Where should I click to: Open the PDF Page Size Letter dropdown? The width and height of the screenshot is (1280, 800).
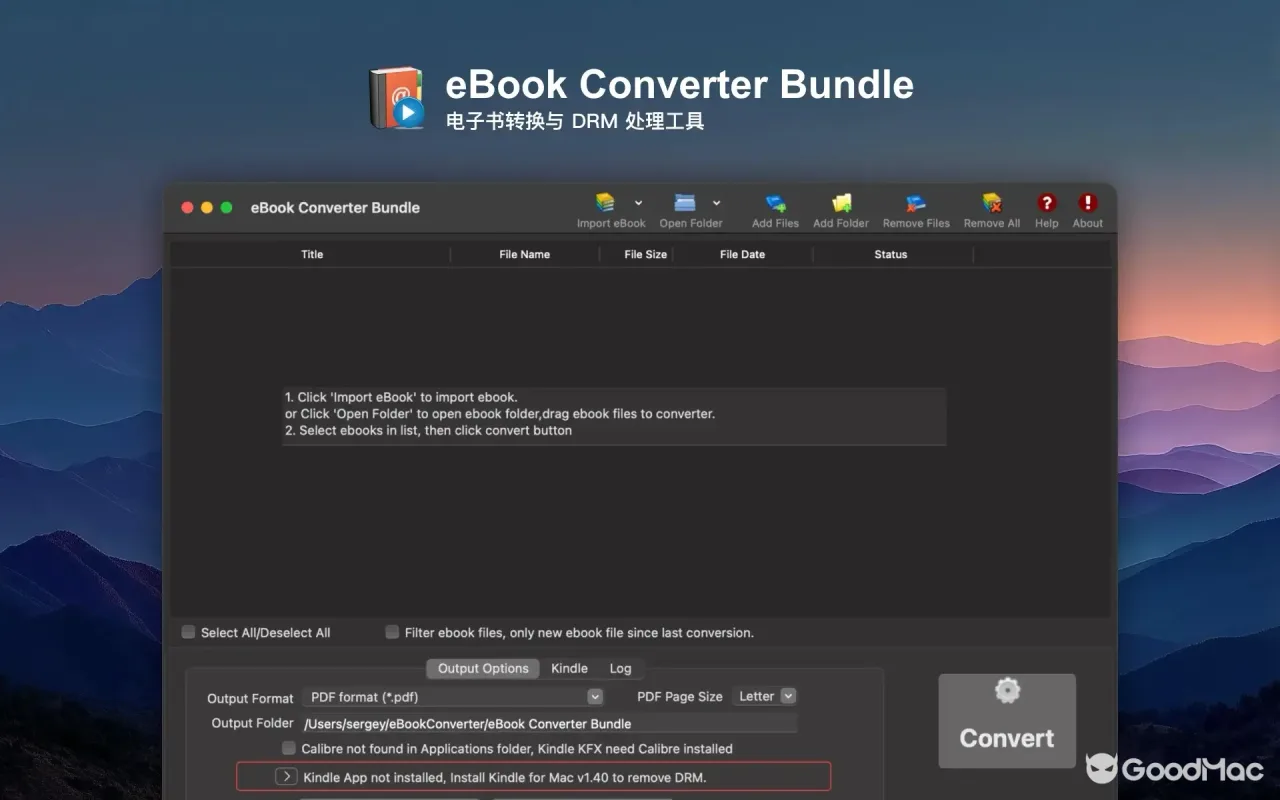(764, 696)
